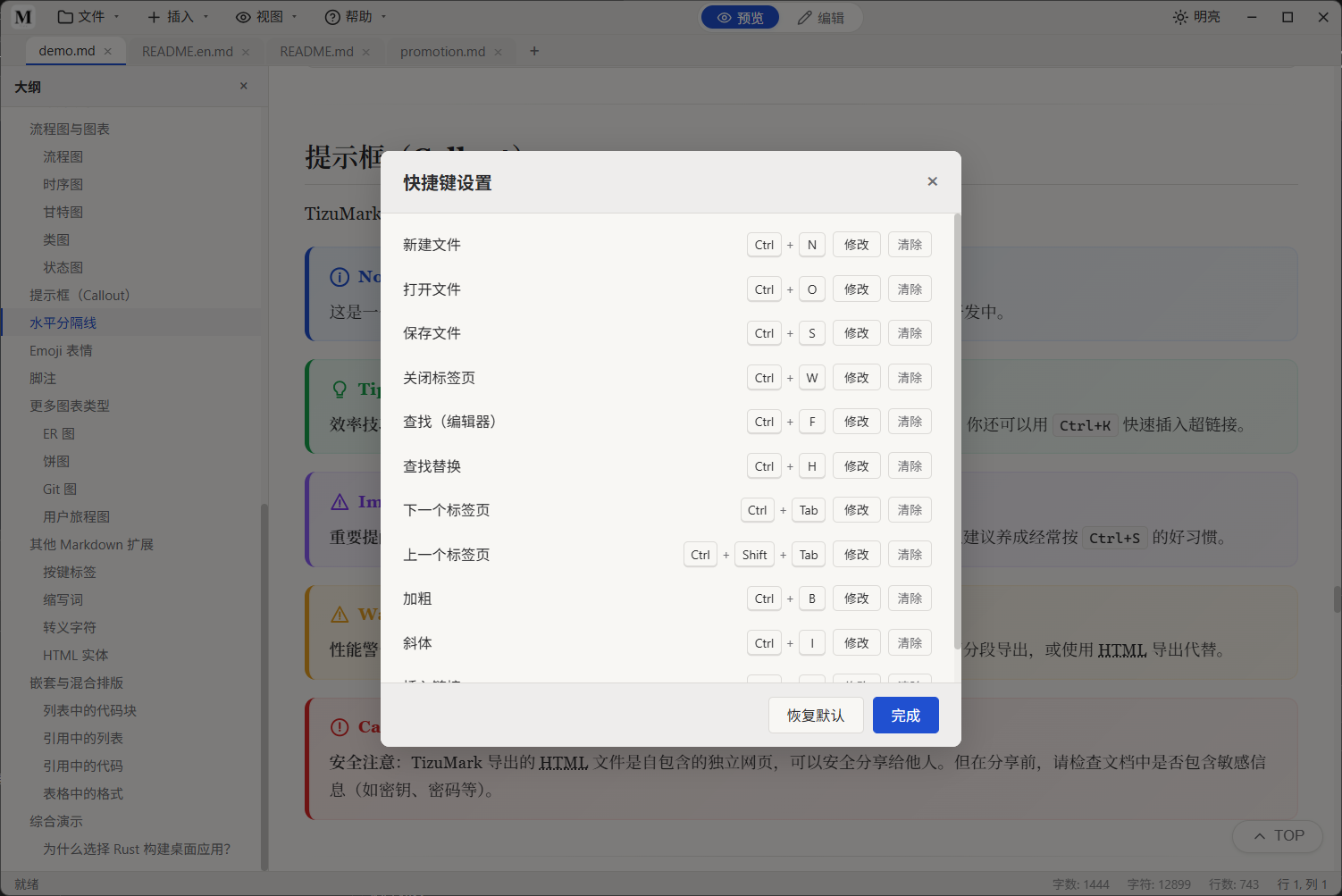Viewport: 1342px width, 896px height.
Task: Select 按键标签 in outline
Action: click(x=70, y=572)
